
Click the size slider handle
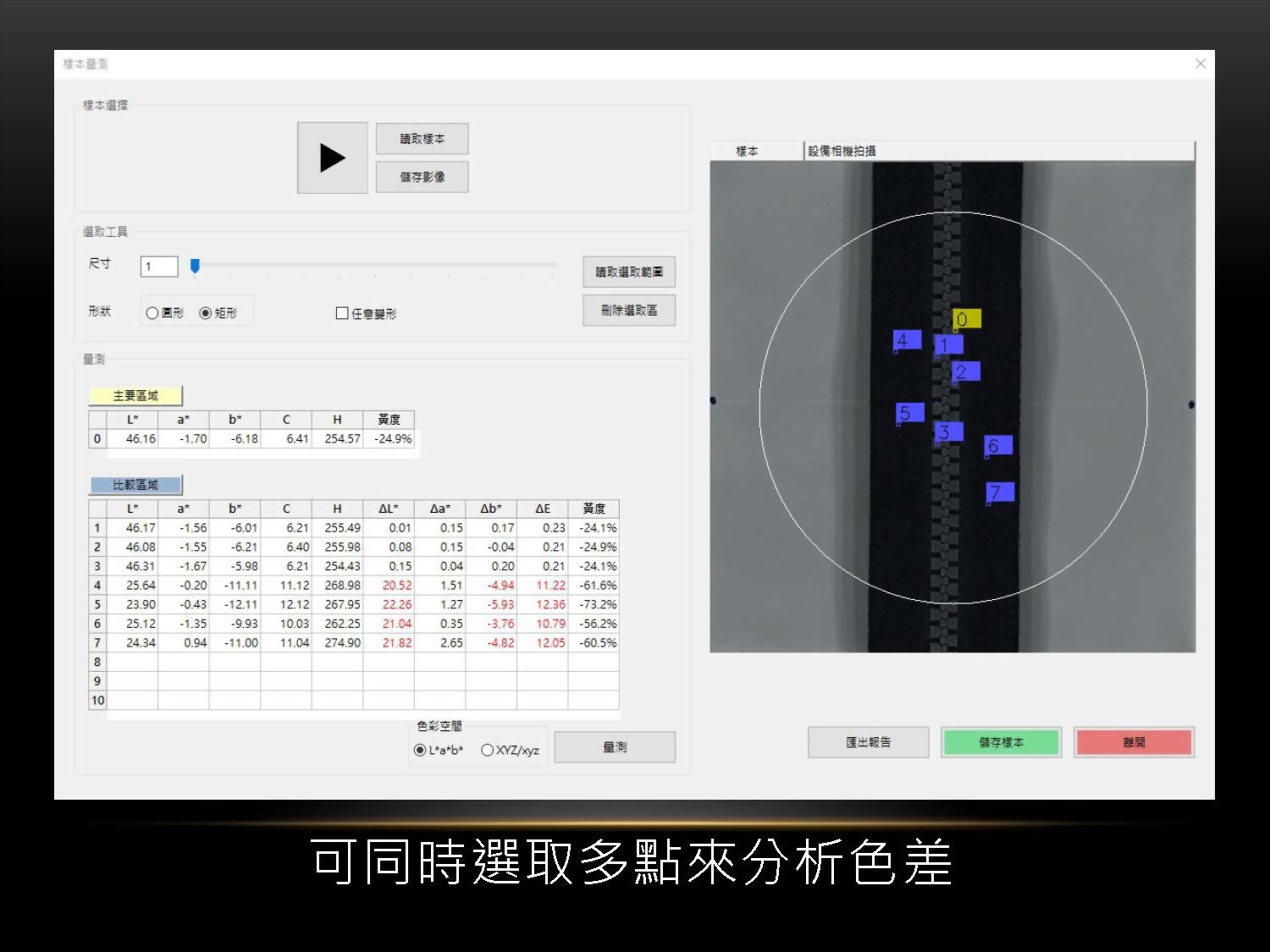195,267
